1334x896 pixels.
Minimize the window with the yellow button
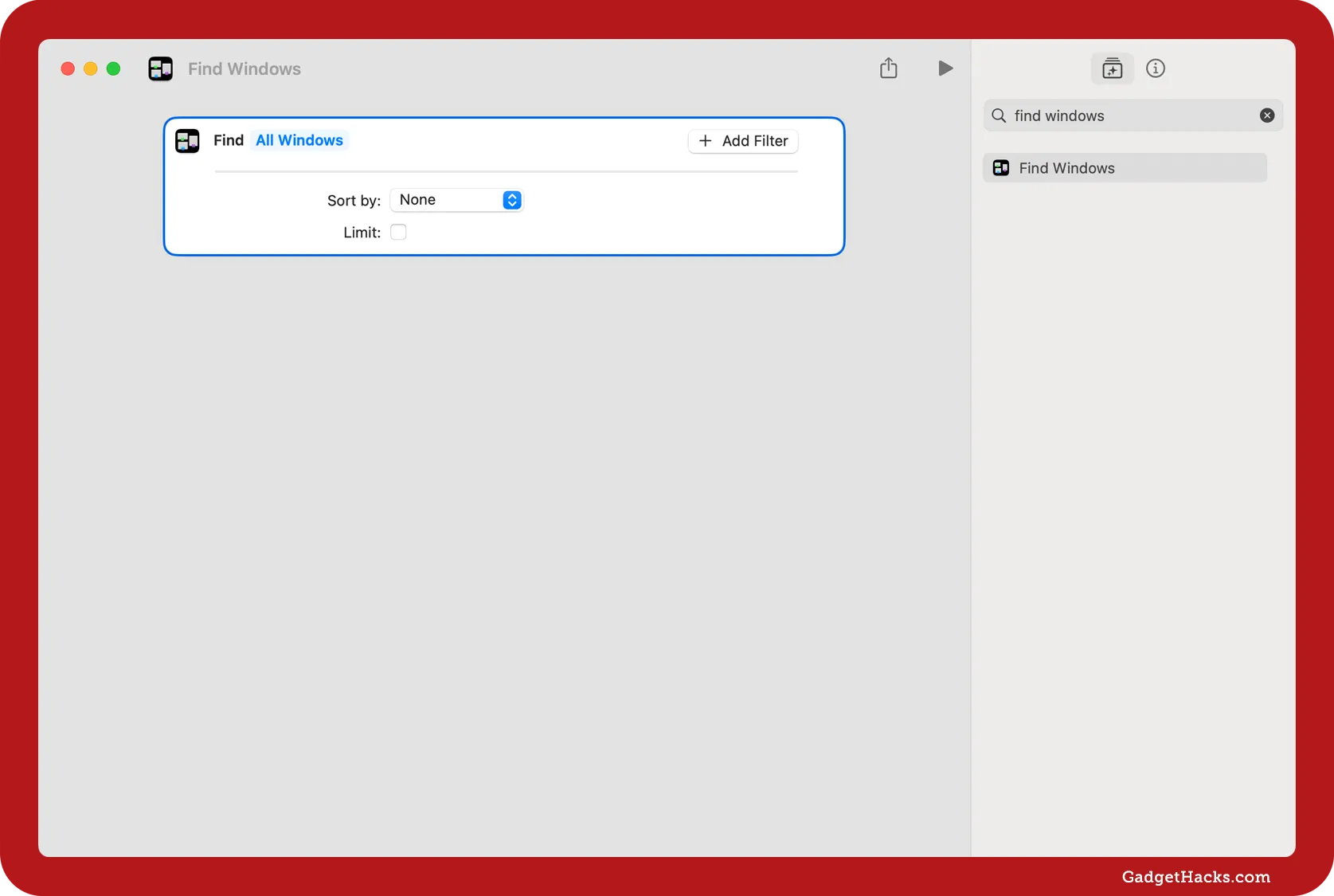[x=91, y=68]
